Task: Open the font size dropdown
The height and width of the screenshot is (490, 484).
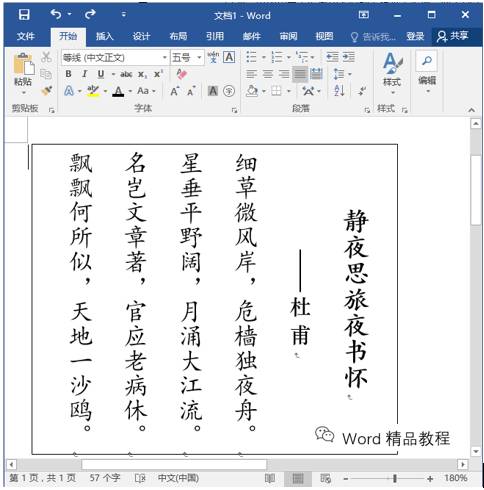Action: tap(199, 58)
